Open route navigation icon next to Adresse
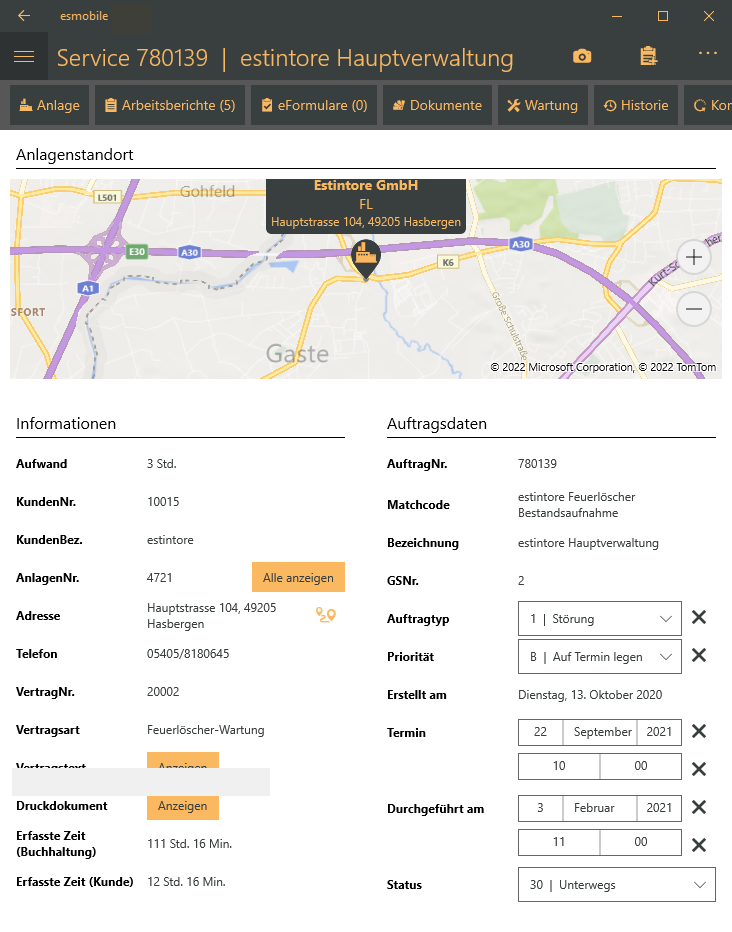This screenshot has height=932, width=732. point(326,615)
